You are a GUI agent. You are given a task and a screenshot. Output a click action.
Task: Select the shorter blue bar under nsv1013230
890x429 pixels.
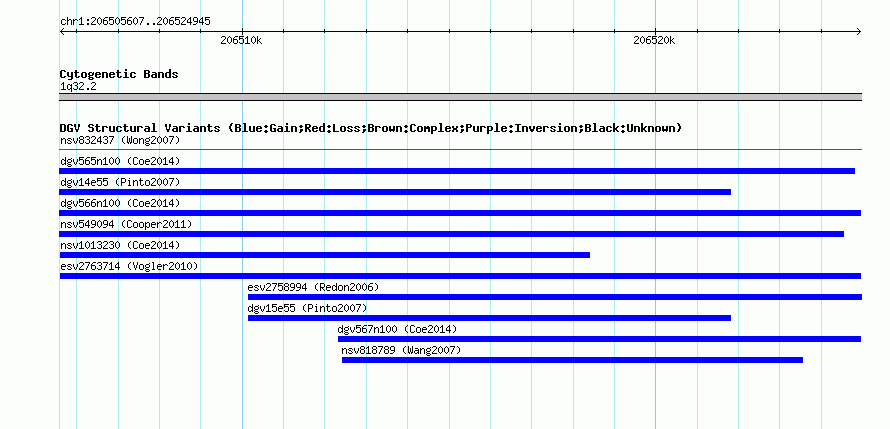(325, 255)
